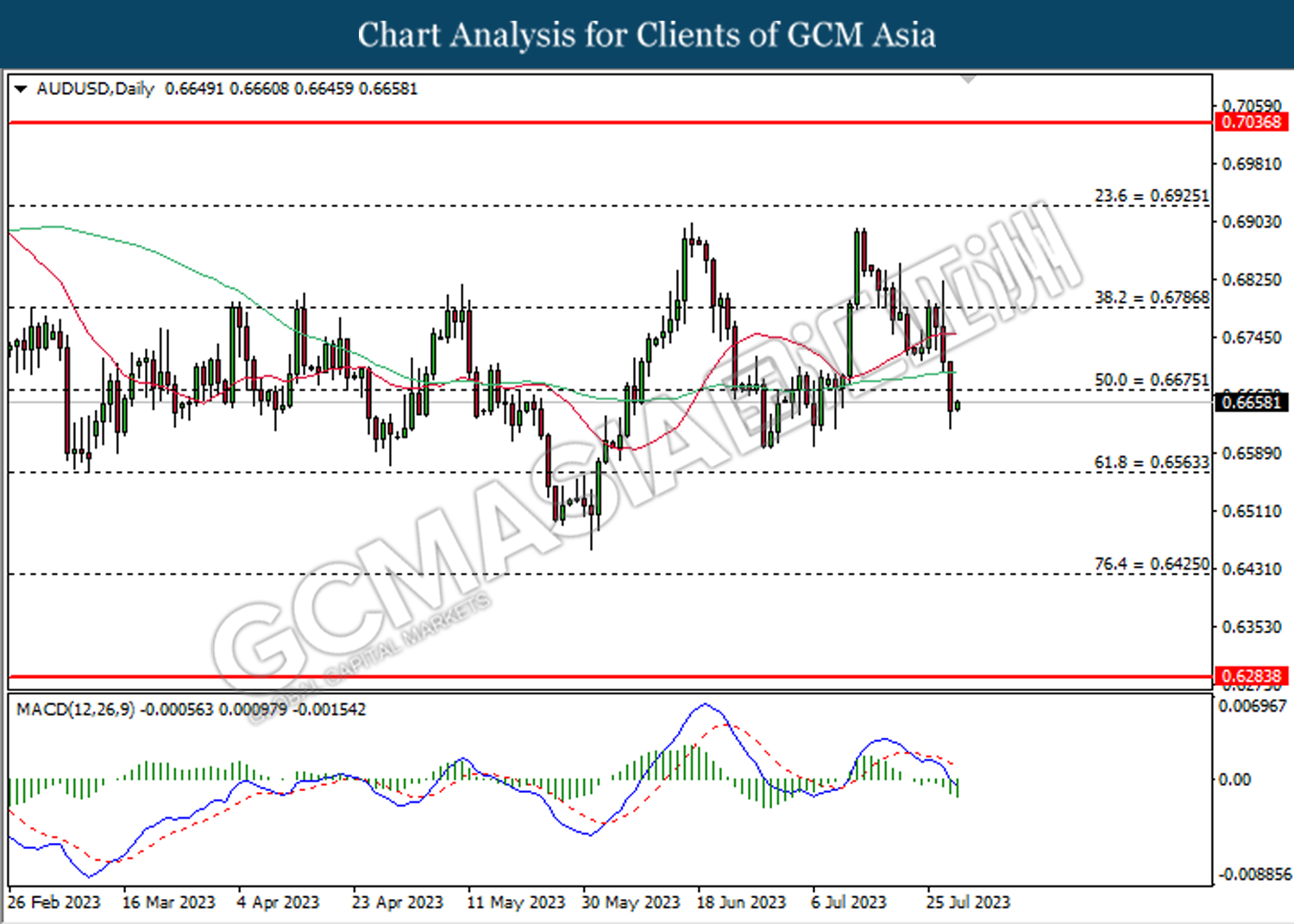Select the current price tag 0.66581
Screen dimensions: 1294x924
[x=1251, y=402]
